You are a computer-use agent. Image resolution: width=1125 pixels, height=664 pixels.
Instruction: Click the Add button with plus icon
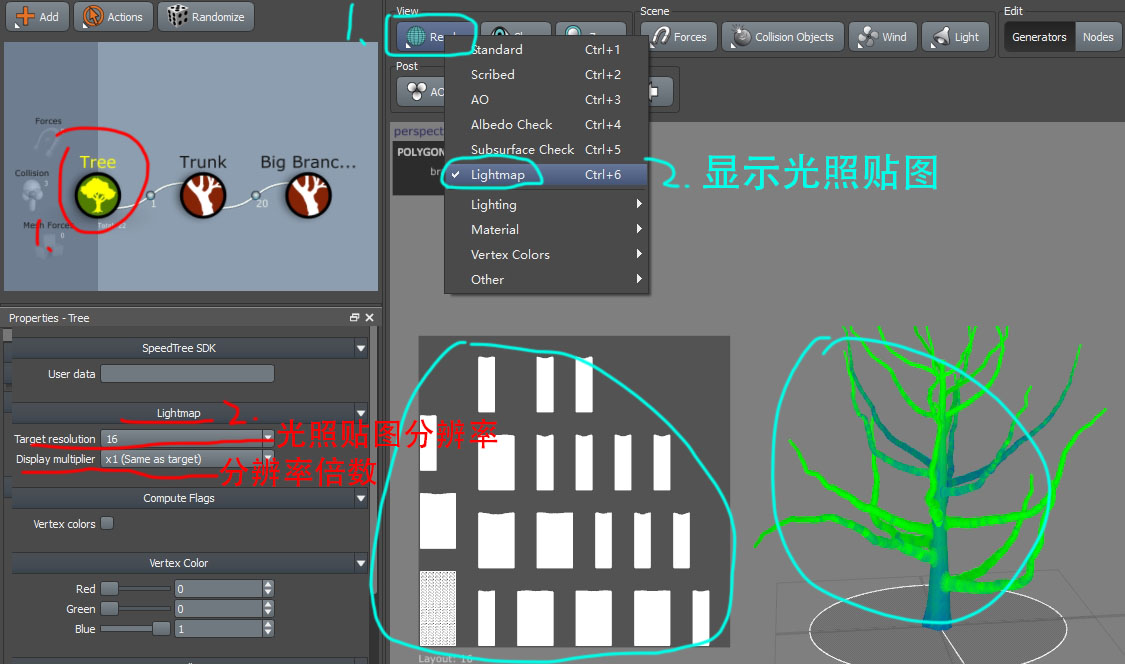37,16
